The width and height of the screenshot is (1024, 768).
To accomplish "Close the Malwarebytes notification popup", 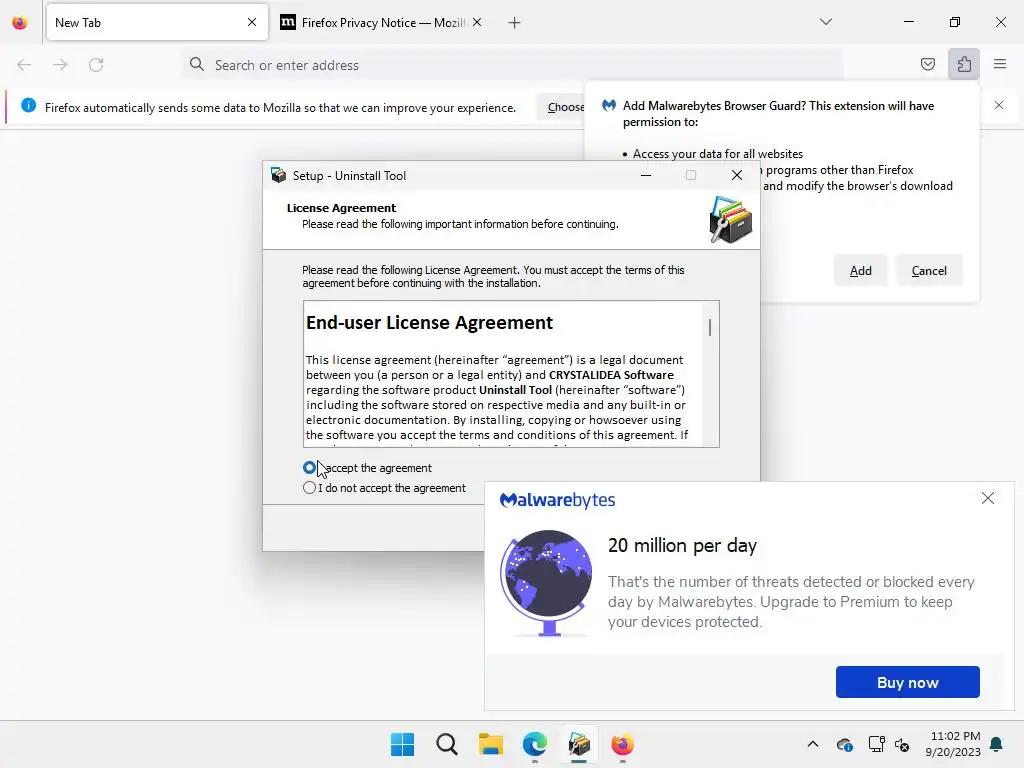I will click(x=987, y=498).
